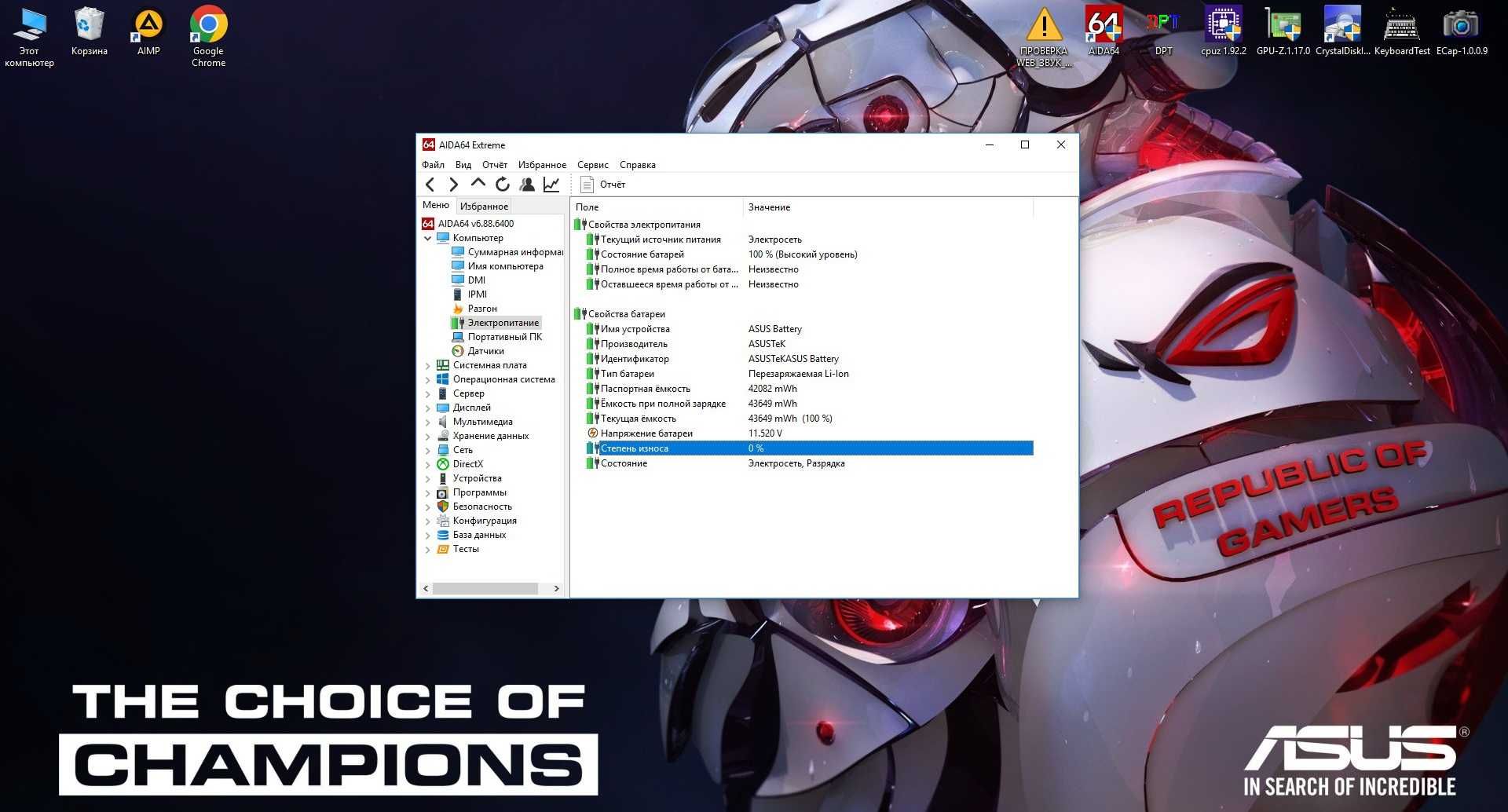Expand the Сервер tree node

pos(427,393)
